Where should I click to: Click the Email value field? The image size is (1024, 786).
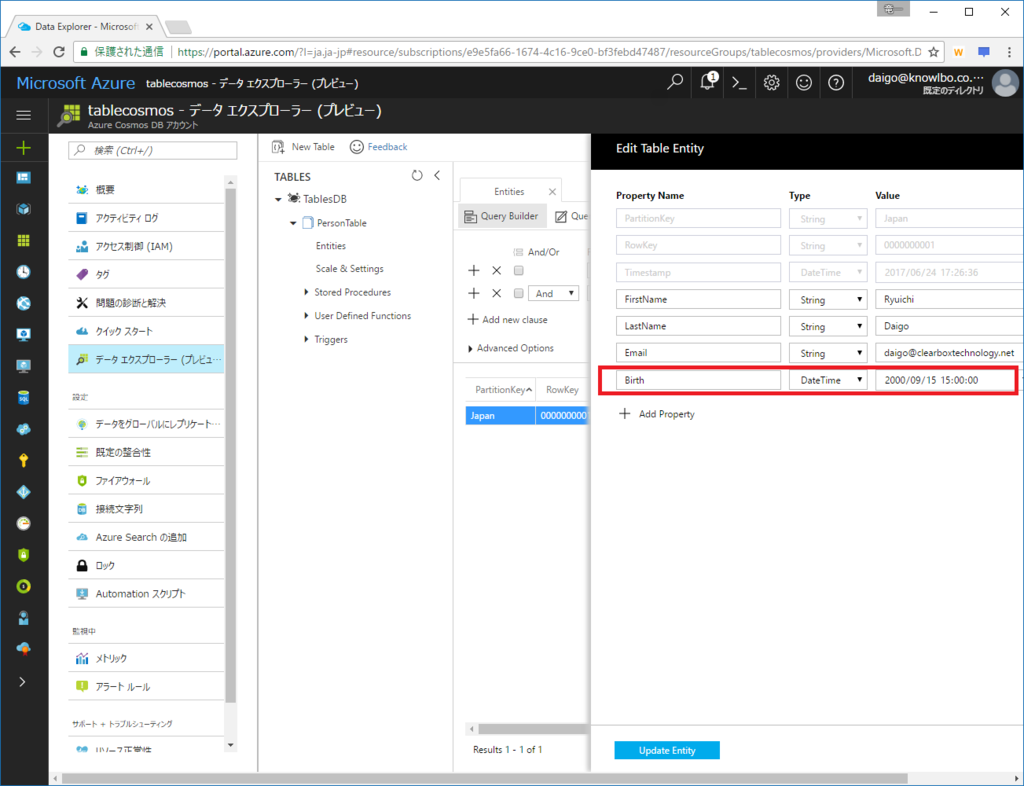pos(949,353)
